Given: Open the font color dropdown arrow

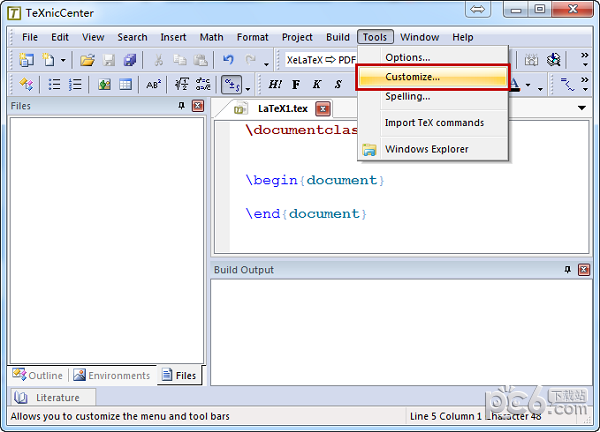Looking at the screenshot, I should point(528,85).
